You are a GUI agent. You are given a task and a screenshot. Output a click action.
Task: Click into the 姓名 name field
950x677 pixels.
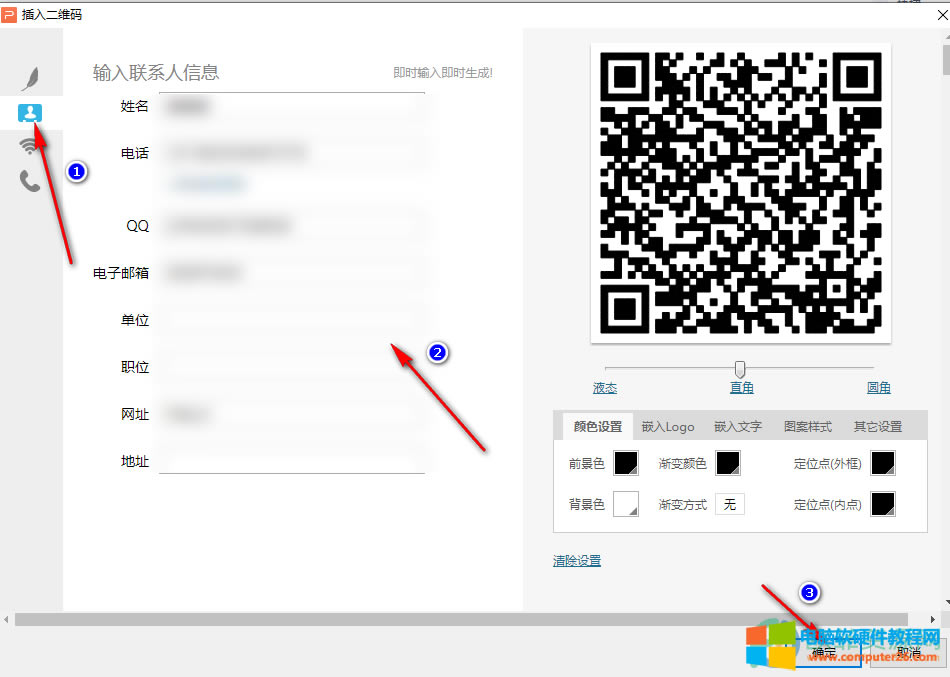pyautogui.click(x=290, y=105)
